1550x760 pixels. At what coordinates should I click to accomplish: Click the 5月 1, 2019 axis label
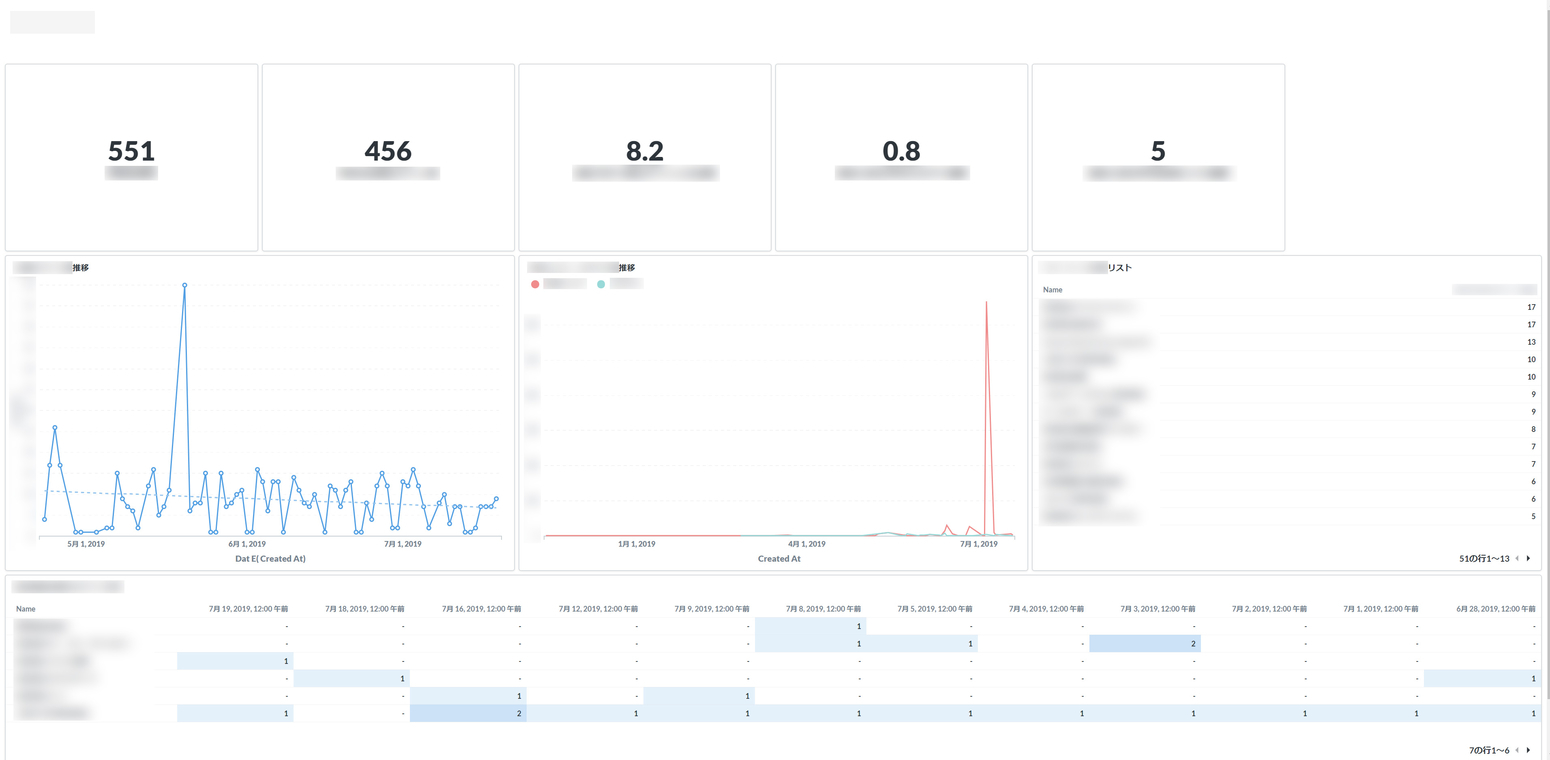86,544
